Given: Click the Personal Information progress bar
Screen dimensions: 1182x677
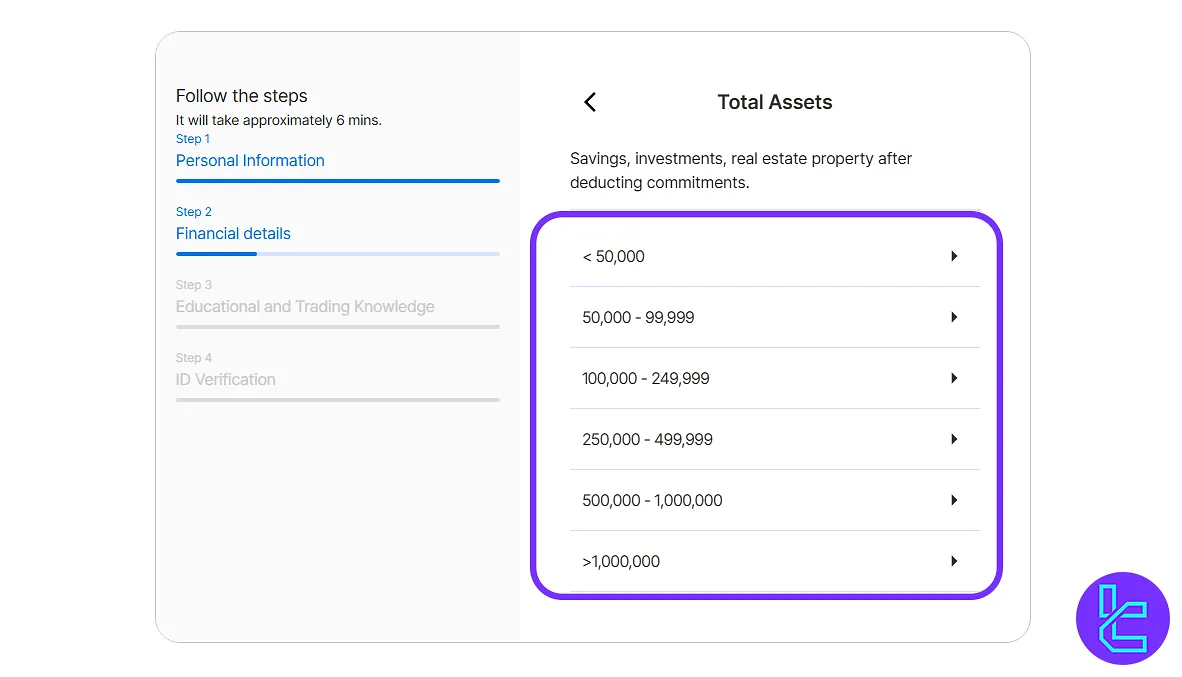Looking at the screenshot, I should click(x=337, y=181).
